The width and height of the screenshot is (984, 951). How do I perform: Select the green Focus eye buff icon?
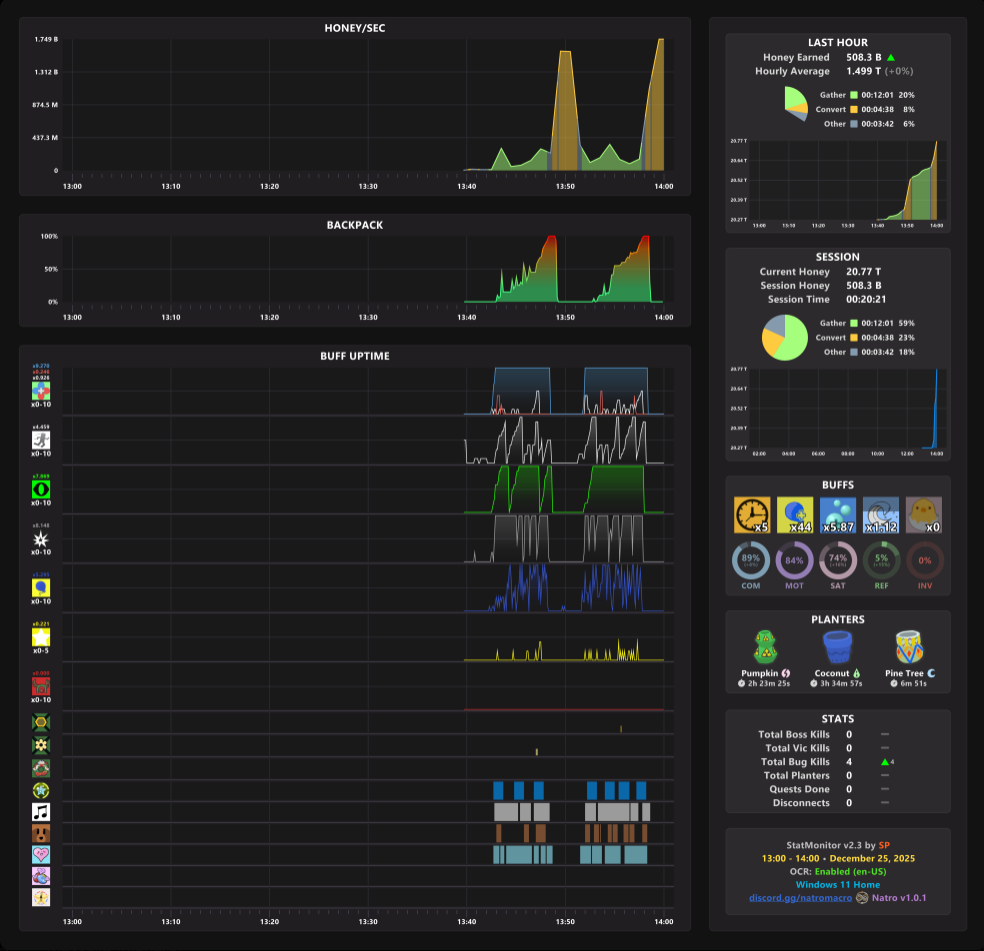41,490
